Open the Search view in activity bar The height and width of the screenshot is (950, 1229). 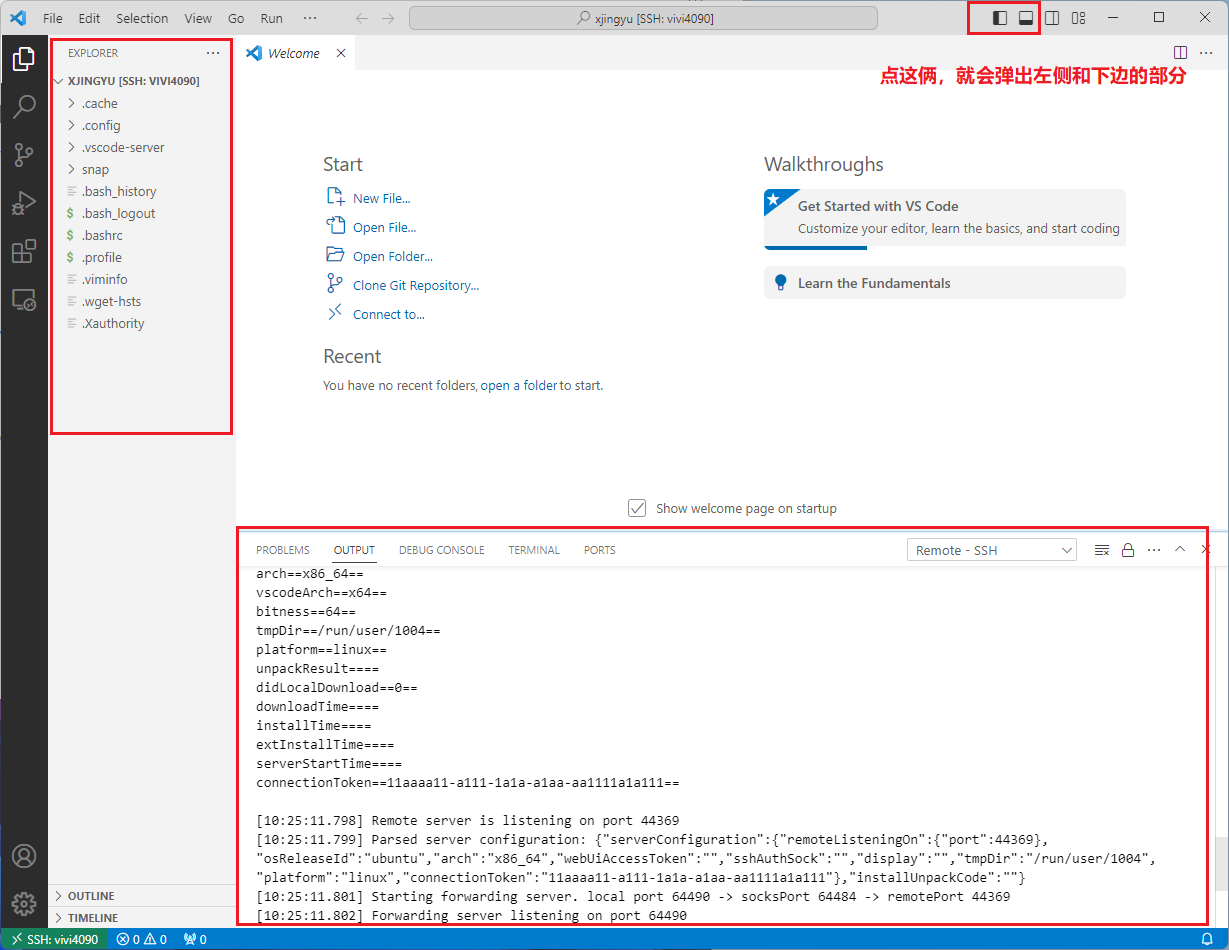24,107
